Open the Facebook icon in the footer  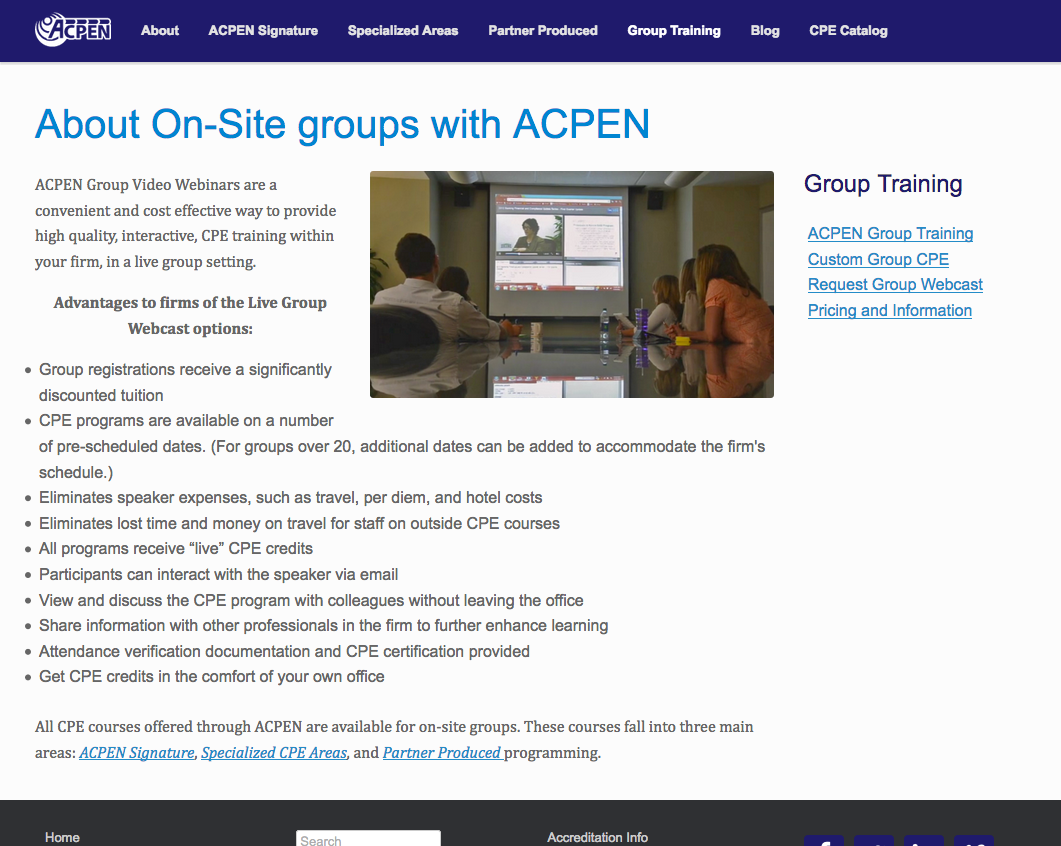(x=823, y=840)
